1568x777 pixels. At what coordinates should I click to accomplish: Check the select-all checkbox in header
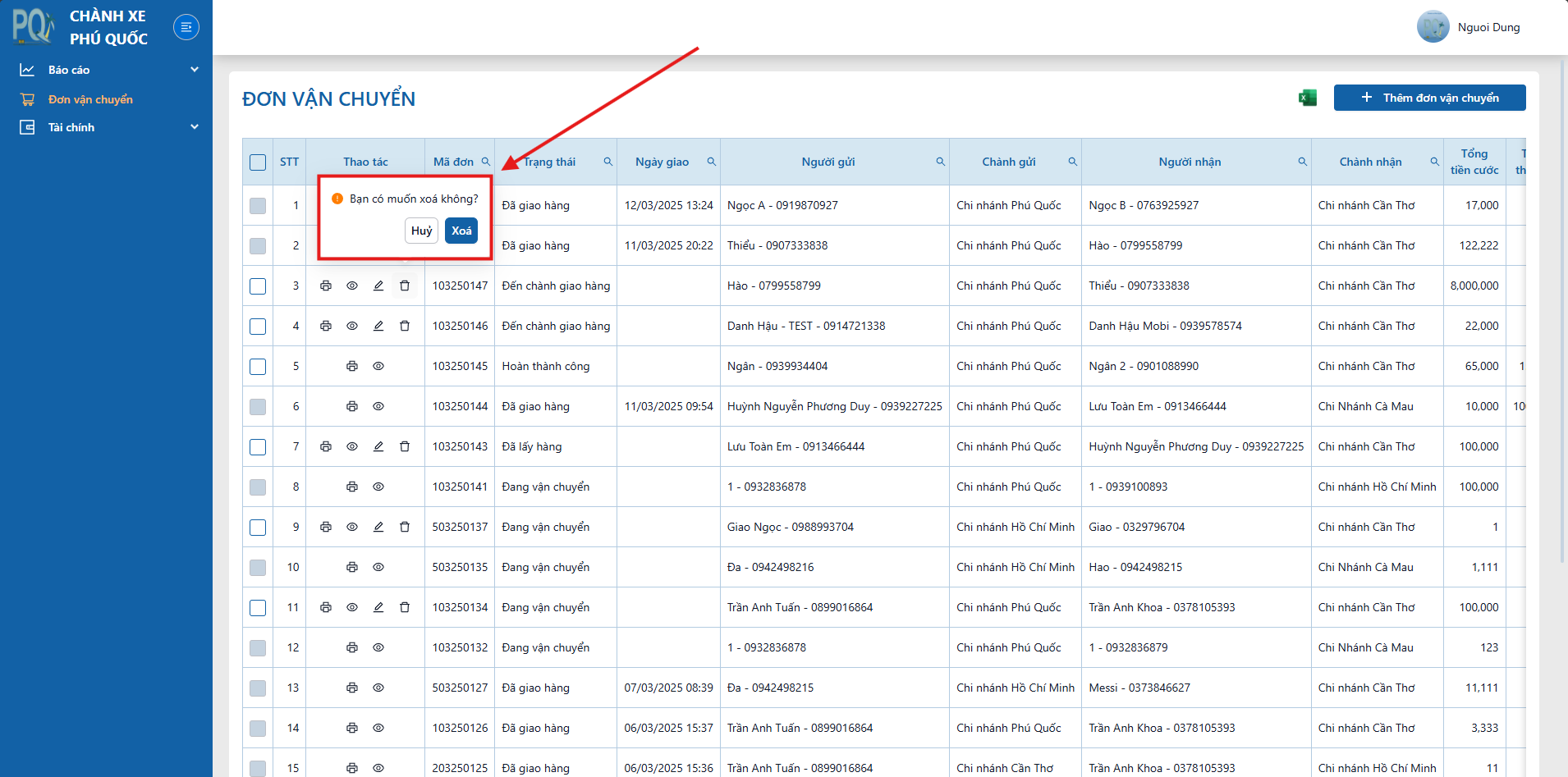point(258,162)
